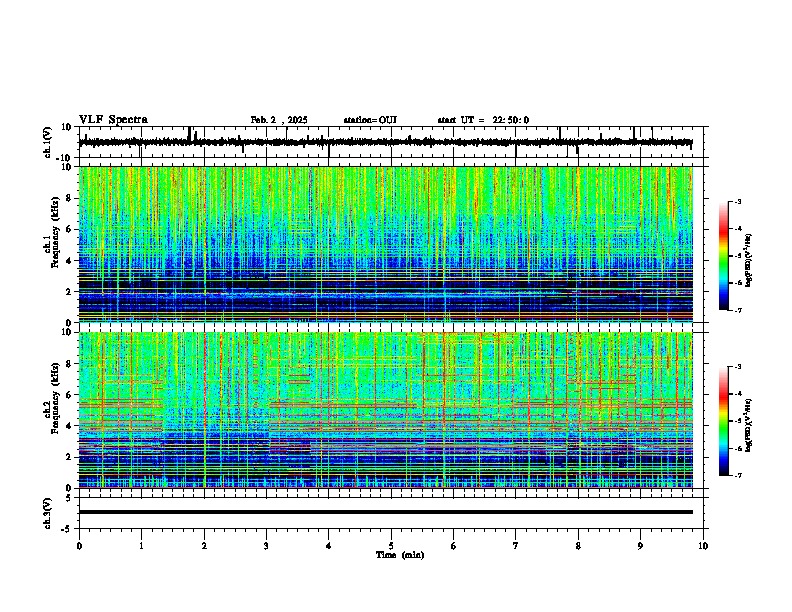Click the "VLF Spectra" plot title

coord(113,120)
